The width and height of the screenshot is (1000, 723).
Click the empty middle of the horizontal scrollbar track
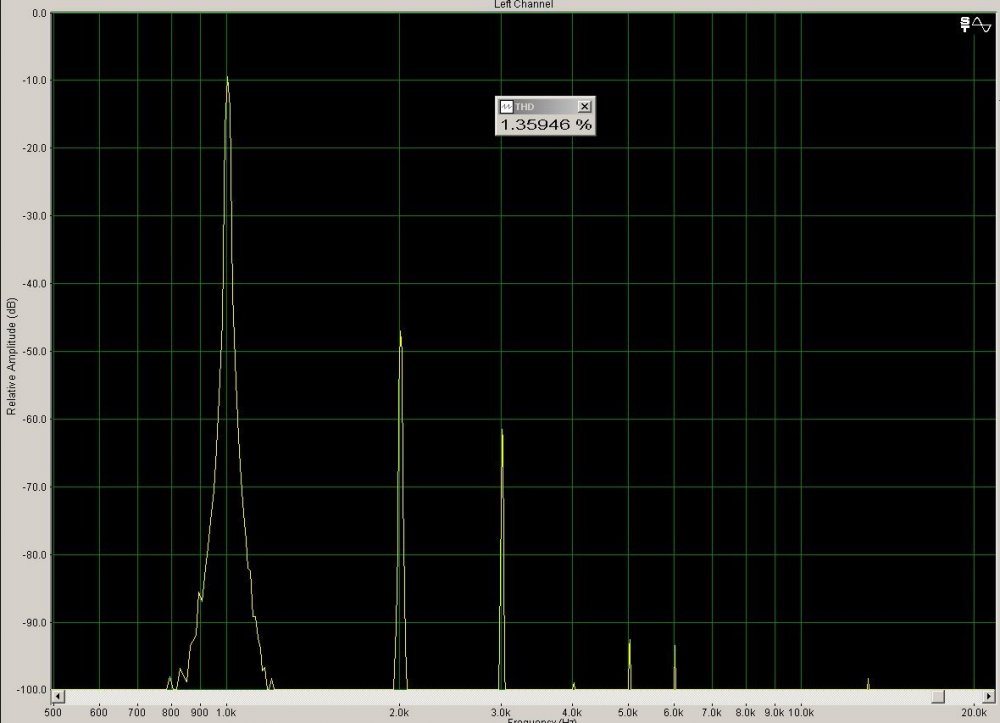pos(500,696)
